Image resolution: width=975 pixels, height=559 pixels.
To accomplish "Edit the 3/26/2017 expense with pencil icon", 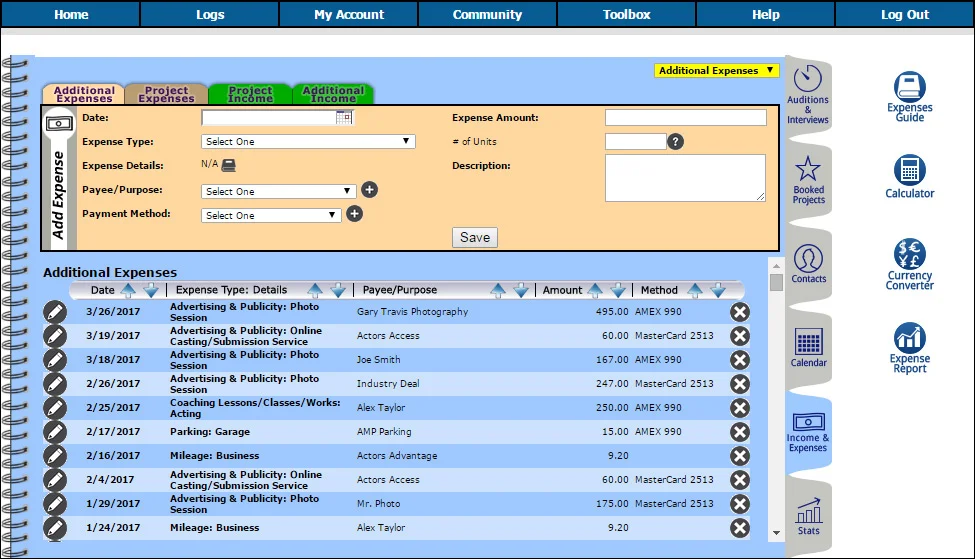I will [x=55, y=312].
